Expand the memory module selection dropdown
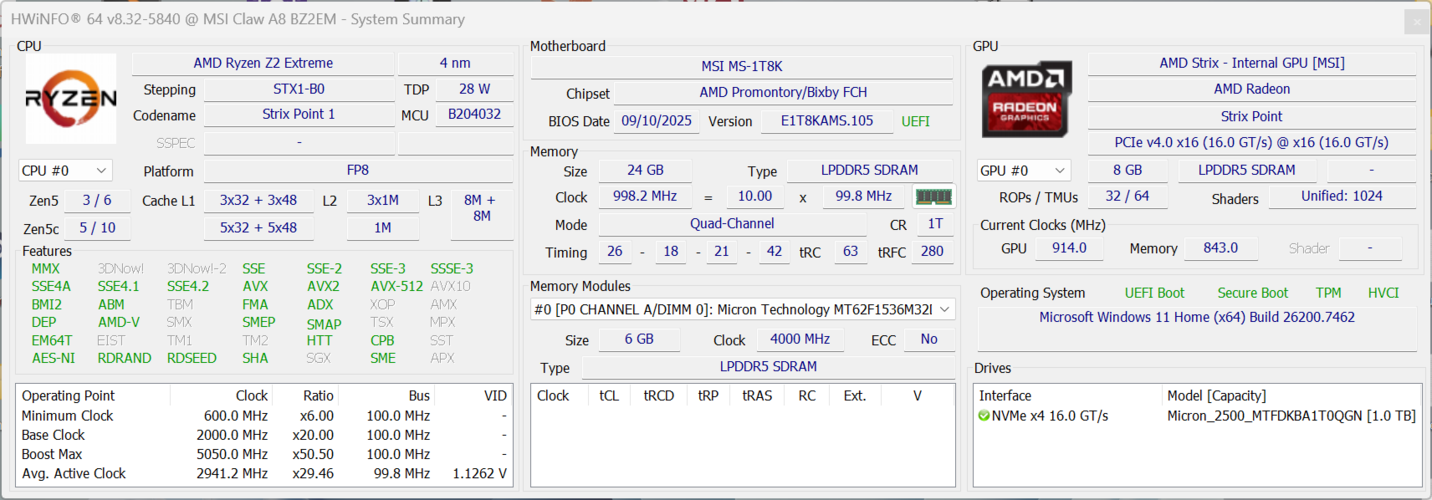The width and height of the screenshot is (1432, 500). click(945, 310)
